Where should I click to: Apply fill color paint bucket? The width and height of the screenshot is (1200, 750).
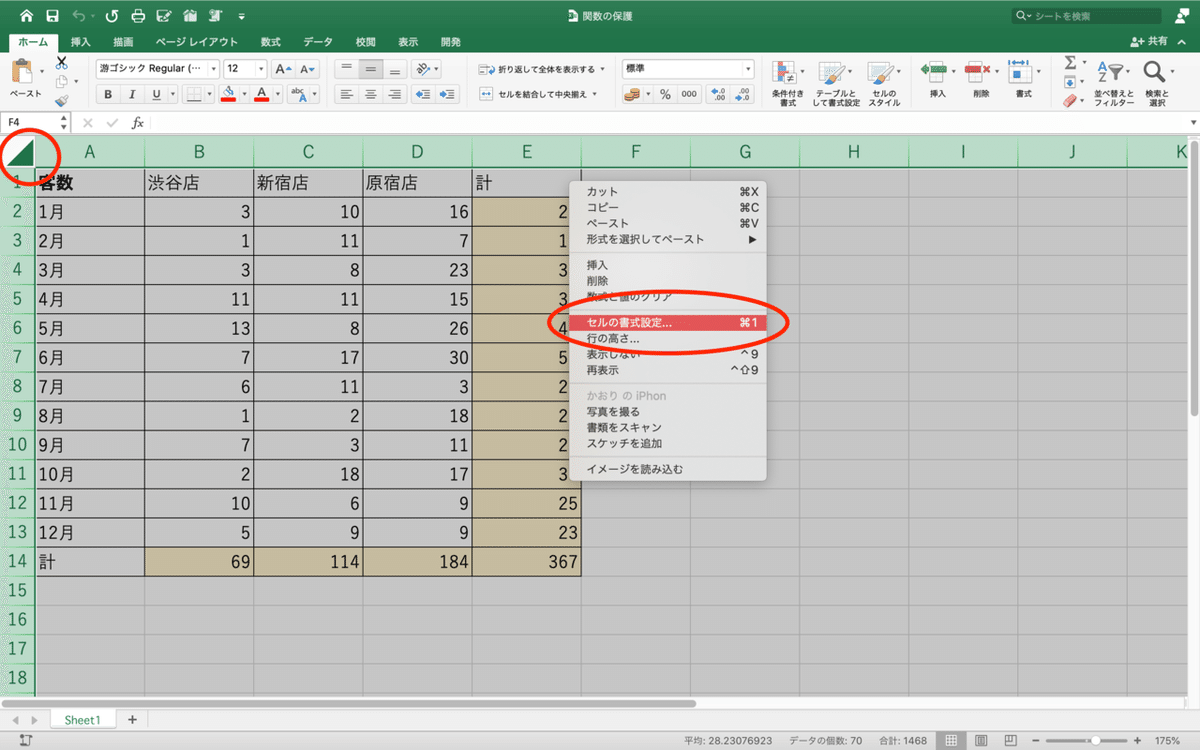tap(228, 95)
